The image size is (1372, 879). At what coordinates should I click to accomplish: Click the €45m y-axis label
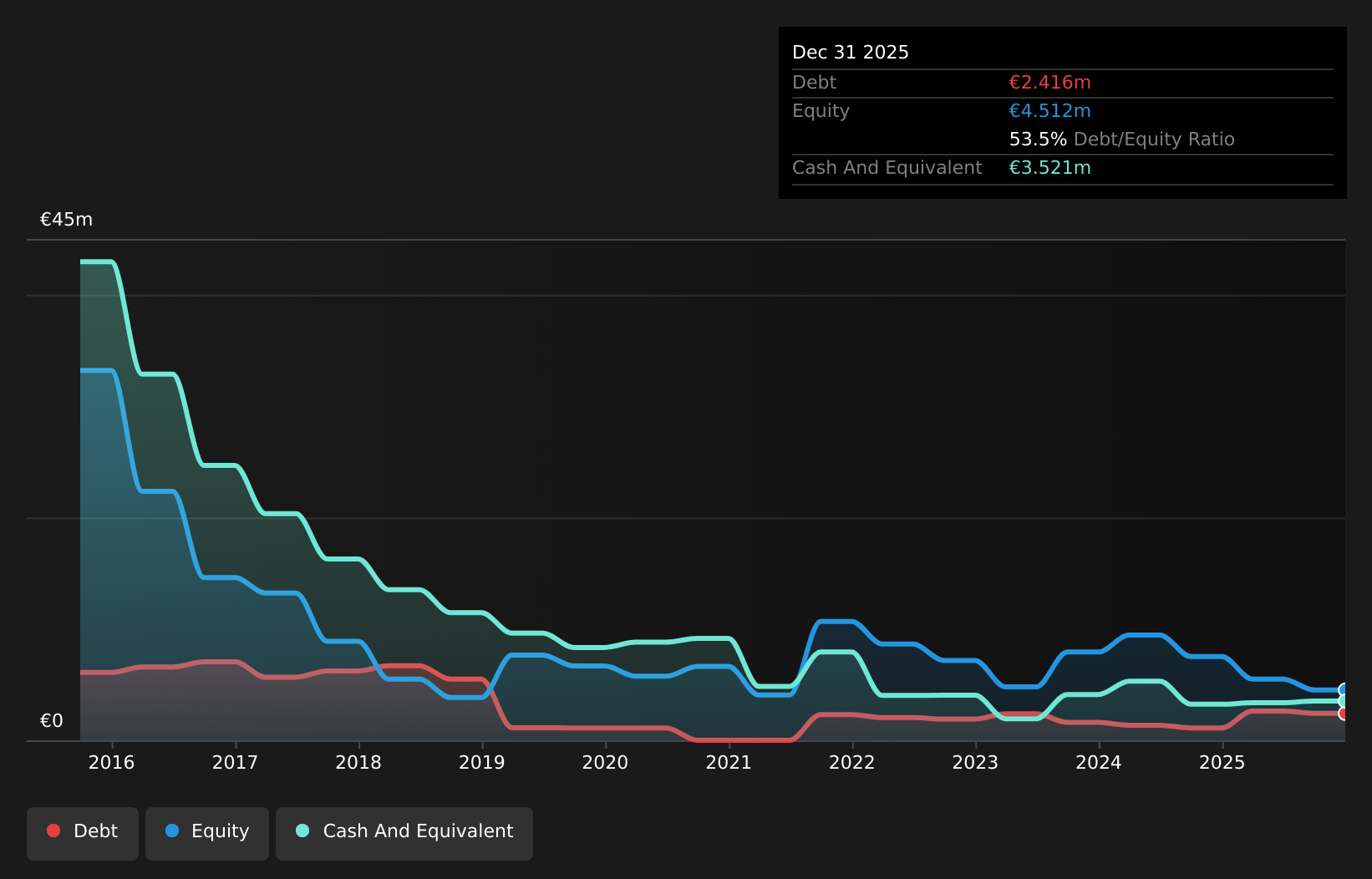pyautogui.click(x=67, y=220)
